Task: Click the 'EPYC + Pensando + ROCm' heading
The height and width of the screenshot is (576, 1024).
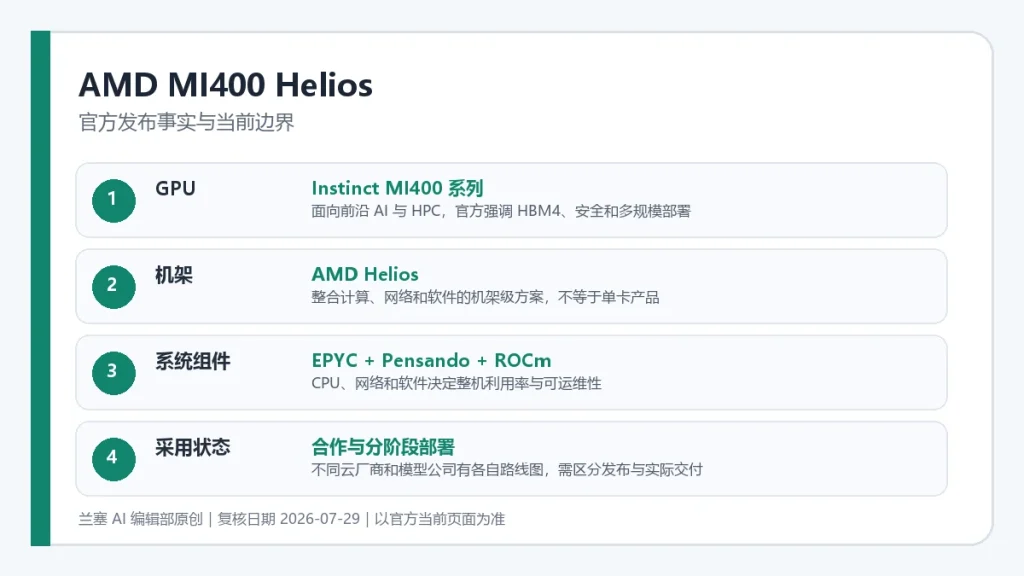Action: coord(431,360)
